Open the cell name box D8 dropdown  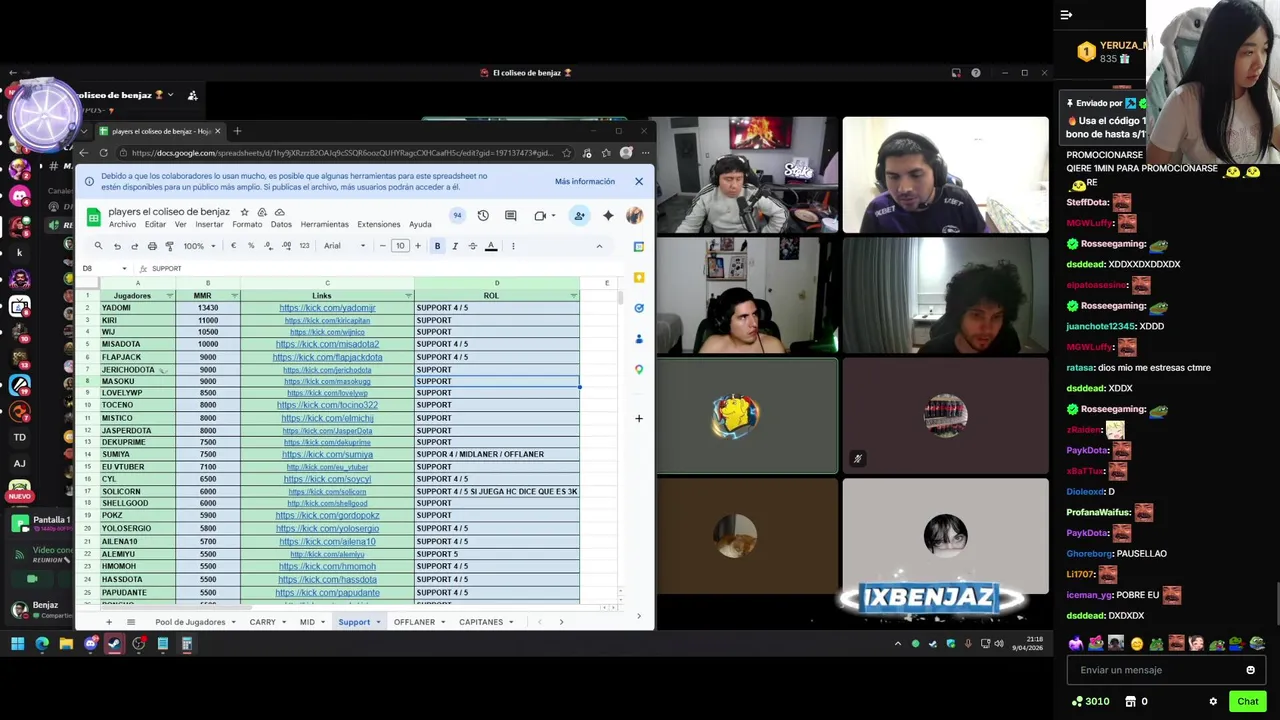124,268
